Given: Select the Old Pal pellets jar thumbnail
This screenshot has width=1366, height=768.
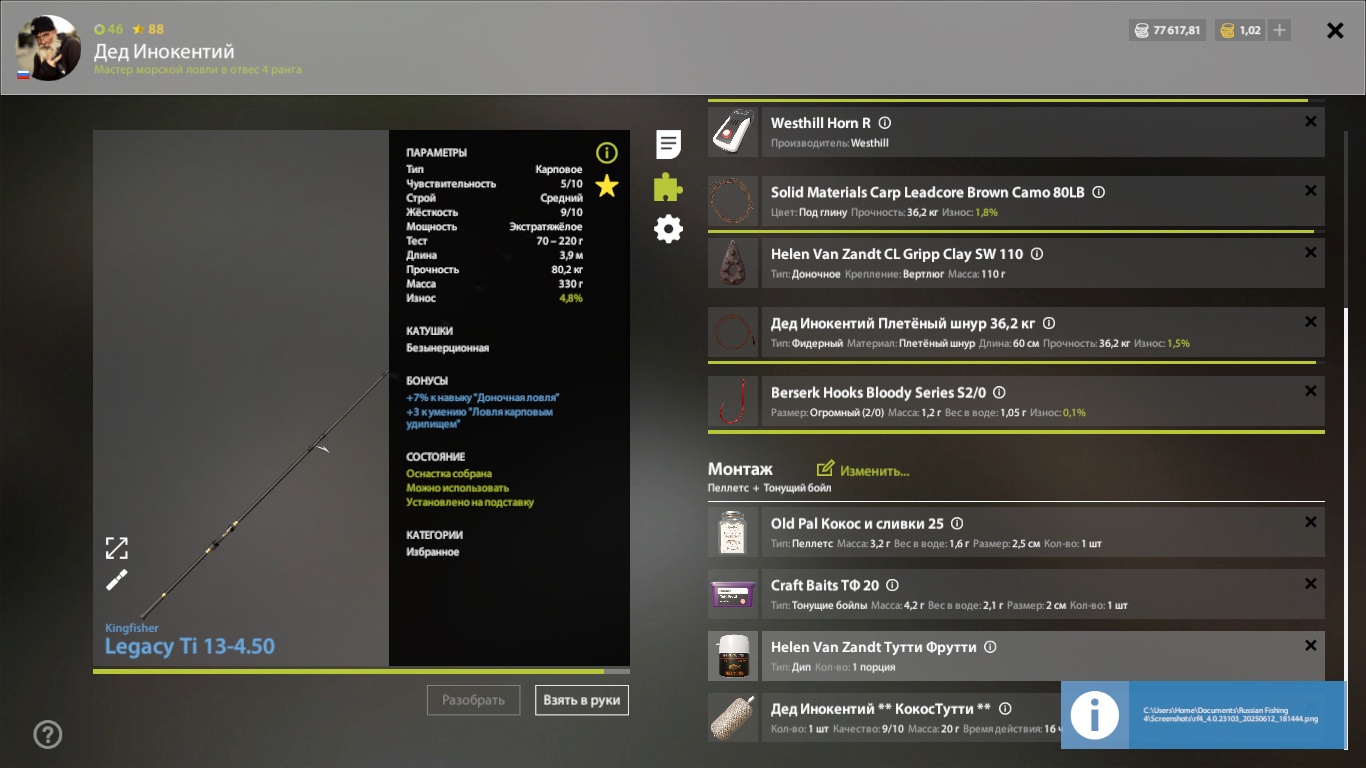Looking at the screenshot, I should [734, 532].
